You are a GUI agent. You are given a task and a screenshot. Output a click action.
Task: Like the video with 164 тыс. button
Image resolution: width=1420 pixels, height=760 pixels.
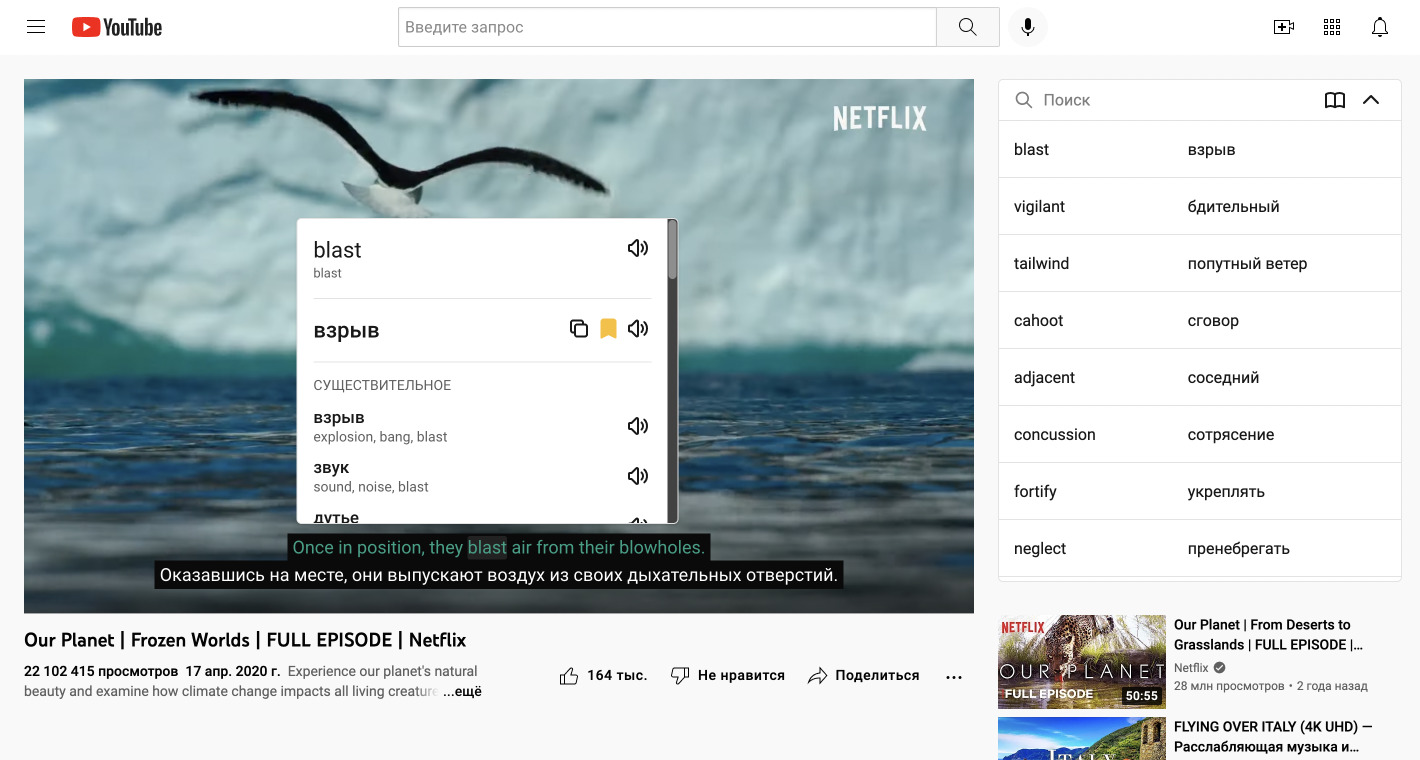tap(603, 676)
